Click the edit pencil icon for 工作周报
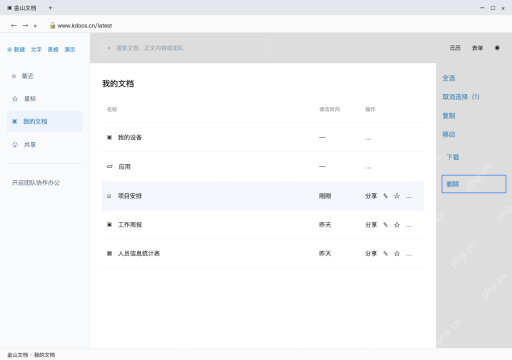This screenshot has width=512, height=360. pos(386,225)
